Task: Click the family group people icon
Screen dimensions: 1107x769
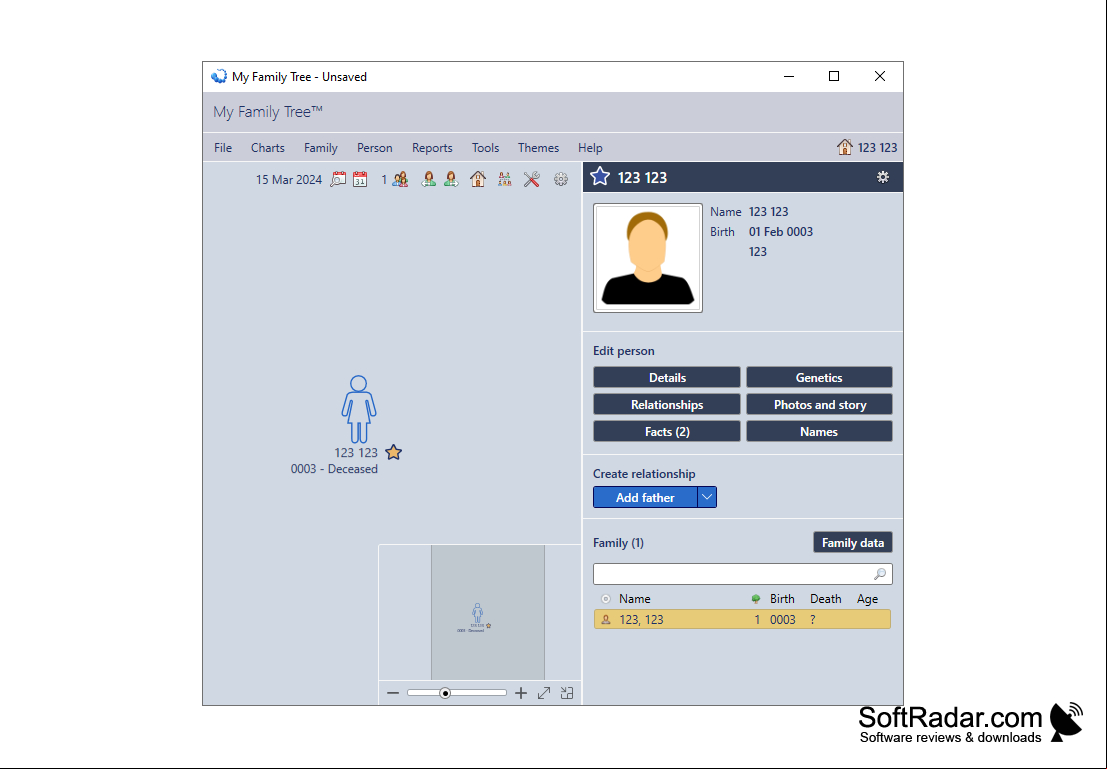Action: [400, 179]
